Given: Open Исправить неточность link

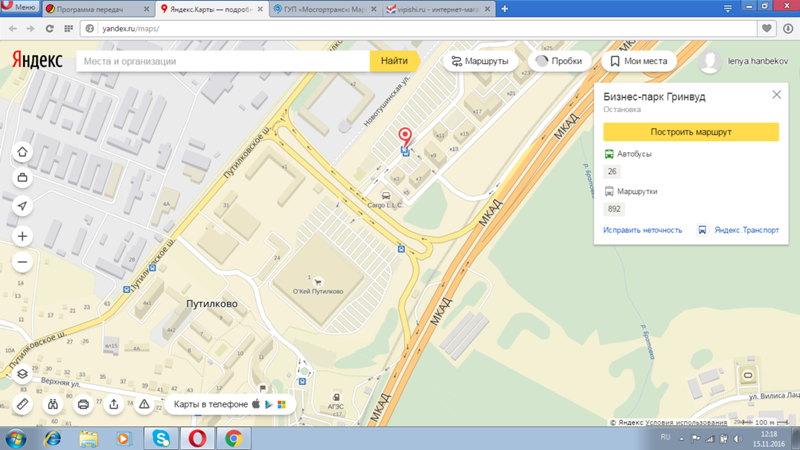Looking at the screenshot, I should (642, 230).
